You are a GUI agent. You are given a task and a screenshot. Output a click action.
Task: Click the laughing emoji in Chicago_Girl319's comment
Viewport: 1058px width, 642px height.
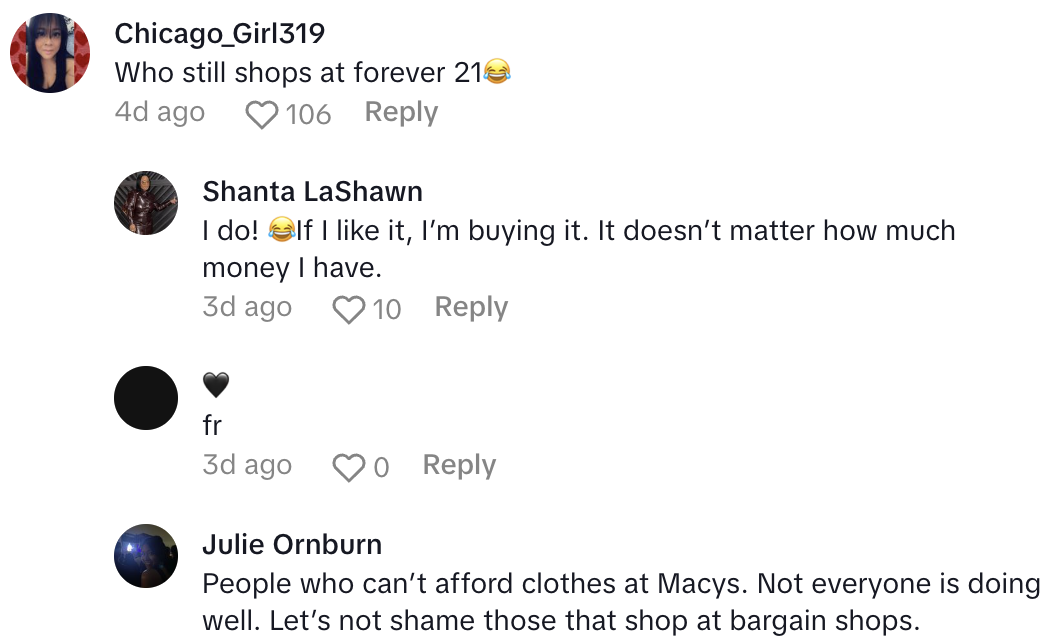[497, 72]
